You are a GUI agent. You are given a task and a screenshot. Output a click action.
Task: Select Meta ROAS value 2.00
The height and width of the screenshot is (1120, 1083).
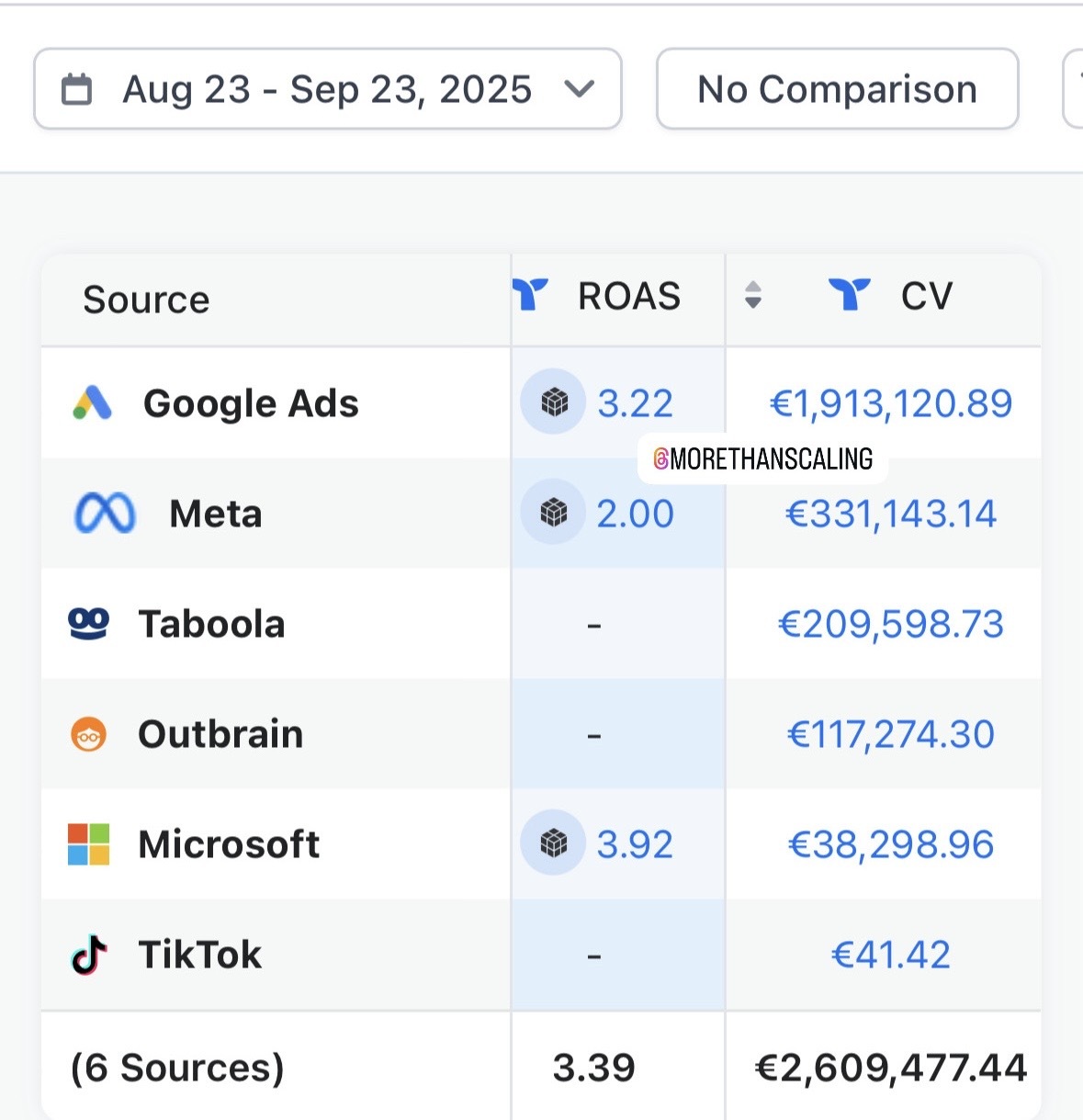[635, 514]
